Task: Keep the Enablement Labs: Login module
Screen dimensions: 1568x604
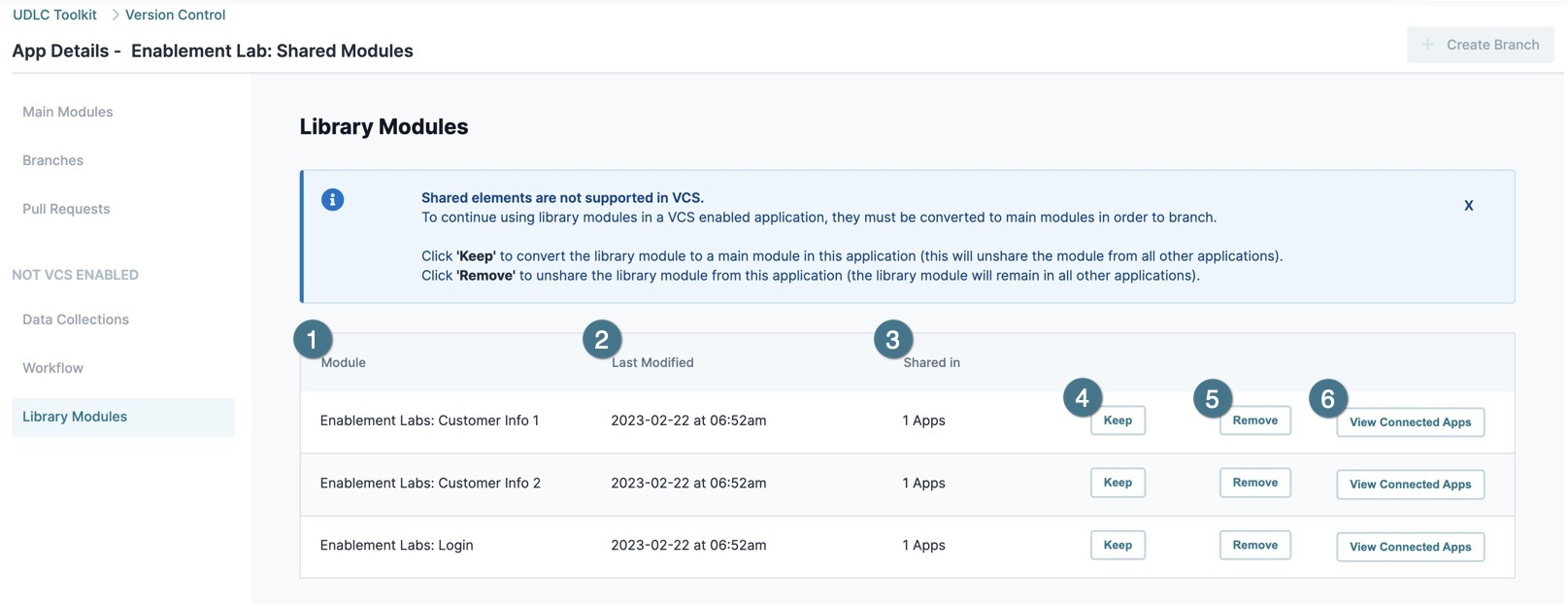Action: (x=1118, y=545)
